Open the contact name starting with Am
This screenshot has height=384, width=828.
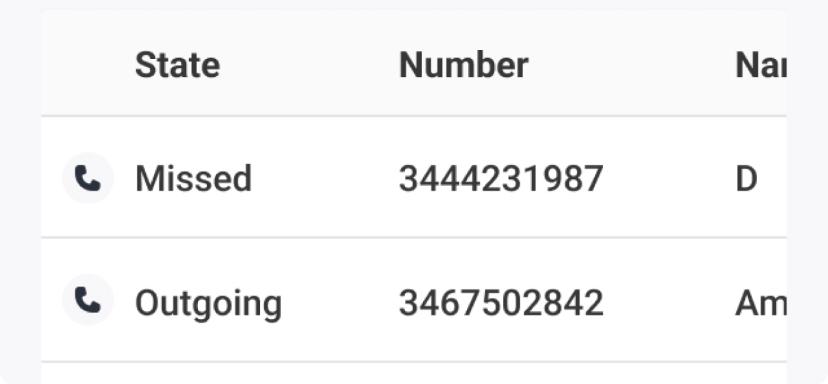761,303
